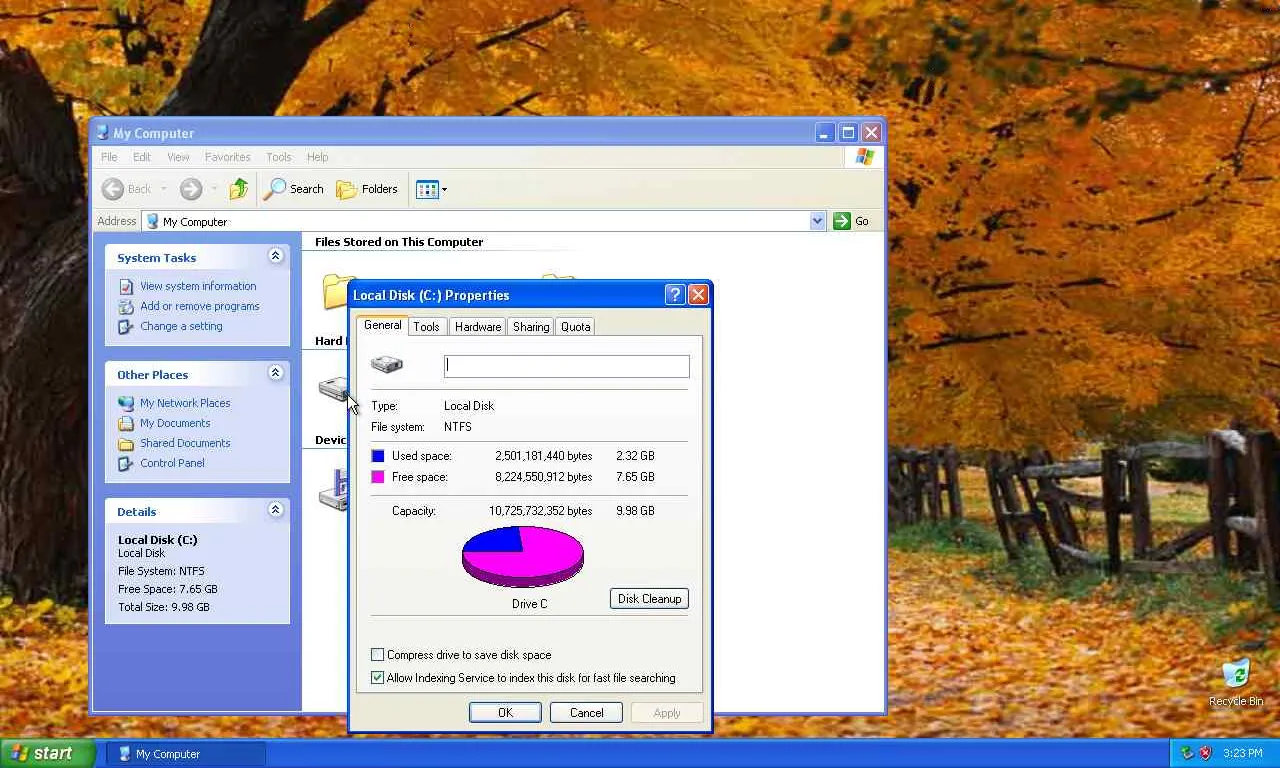The width and height of the screenshot is (1280, 768).
Task: Click the Control Panel icon in Other Places
Action: tap(126, 463)
